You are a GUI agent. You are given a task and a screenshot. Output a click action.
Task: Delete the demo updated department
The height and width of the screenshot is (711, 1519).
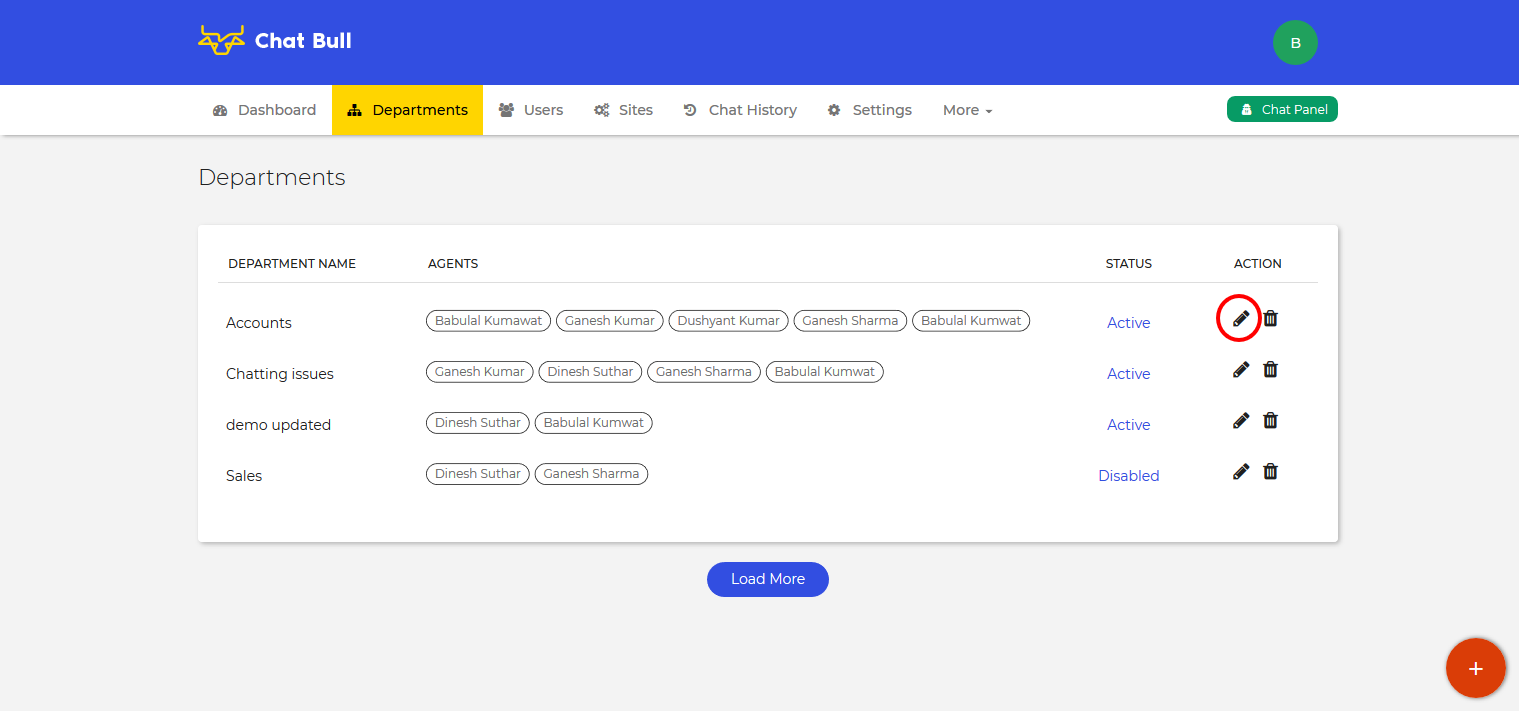(1270, 420)
